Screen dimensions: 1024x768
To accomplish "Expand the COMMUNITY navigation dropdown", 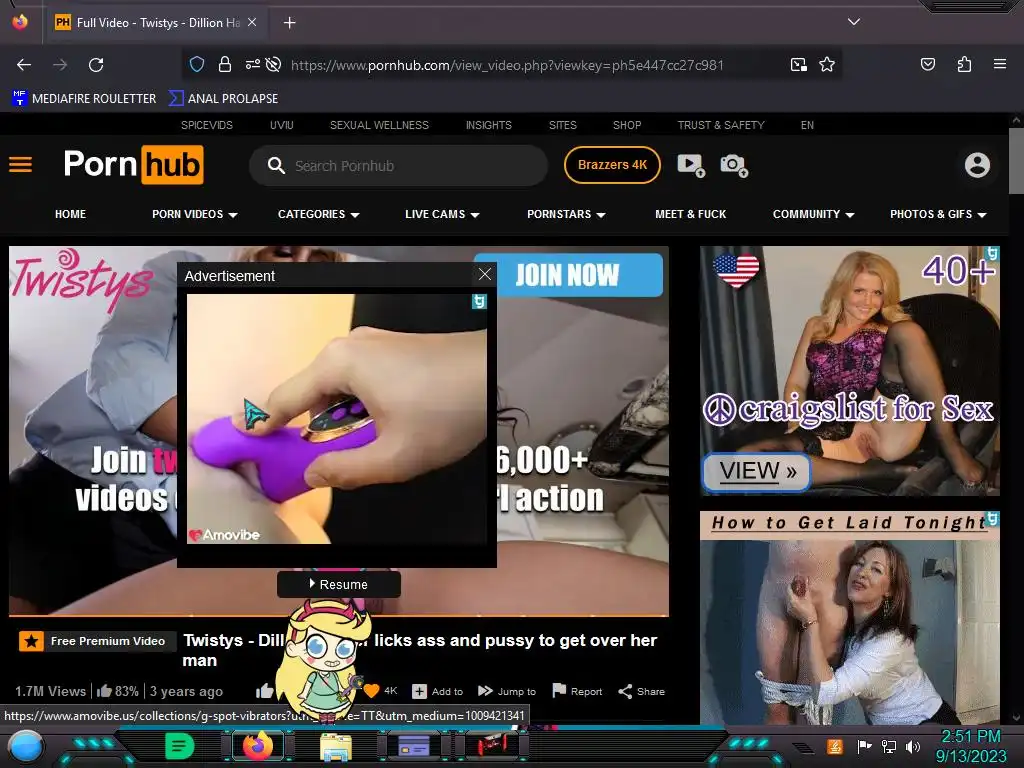I will [814, 214].
